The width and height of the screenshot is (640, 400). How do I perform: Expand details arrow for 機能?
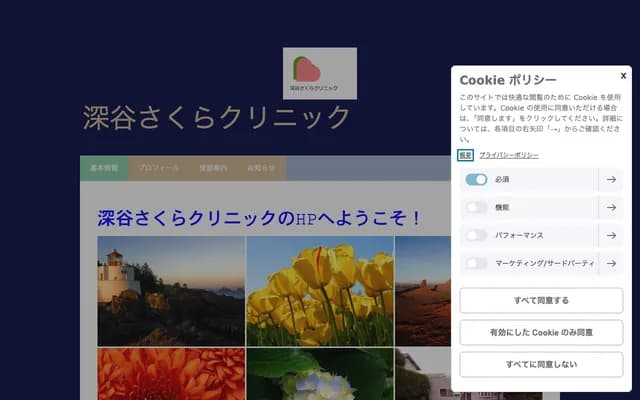[611, 207]
